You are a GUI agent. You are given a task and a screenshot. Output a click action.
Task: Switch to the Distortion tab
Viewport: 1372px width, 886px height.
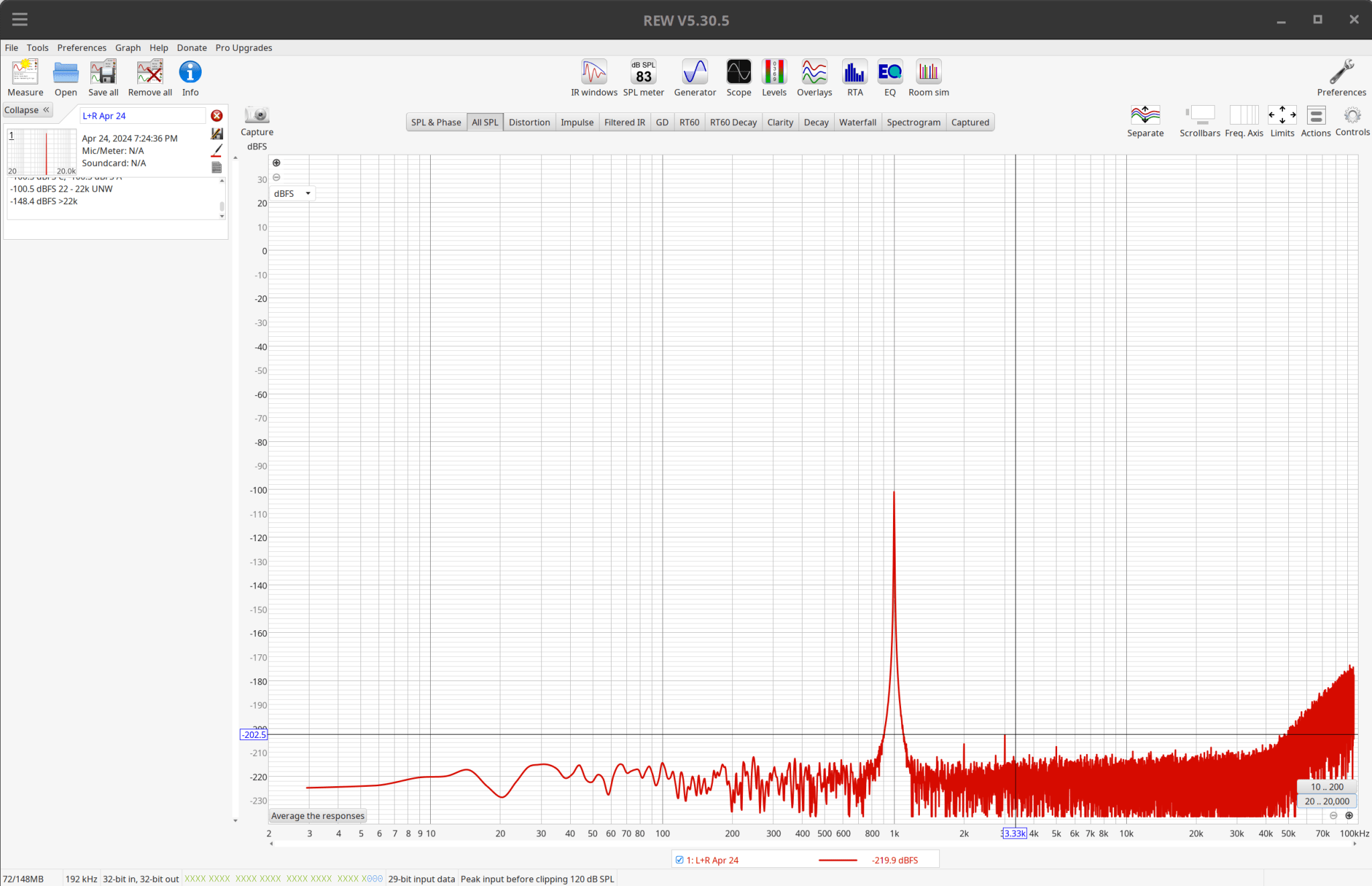(x=529, y=122)
